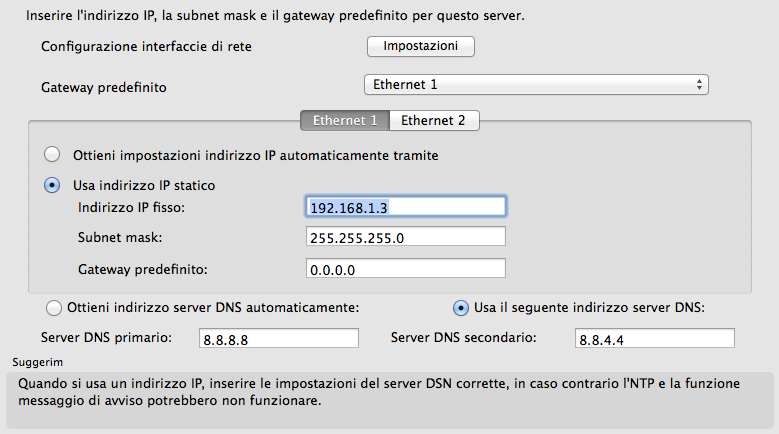Image resolution: width=779 pixels, height=434 pixels.
Task: Switch to the Ethernet 2 tab
Action: point(433,120)
